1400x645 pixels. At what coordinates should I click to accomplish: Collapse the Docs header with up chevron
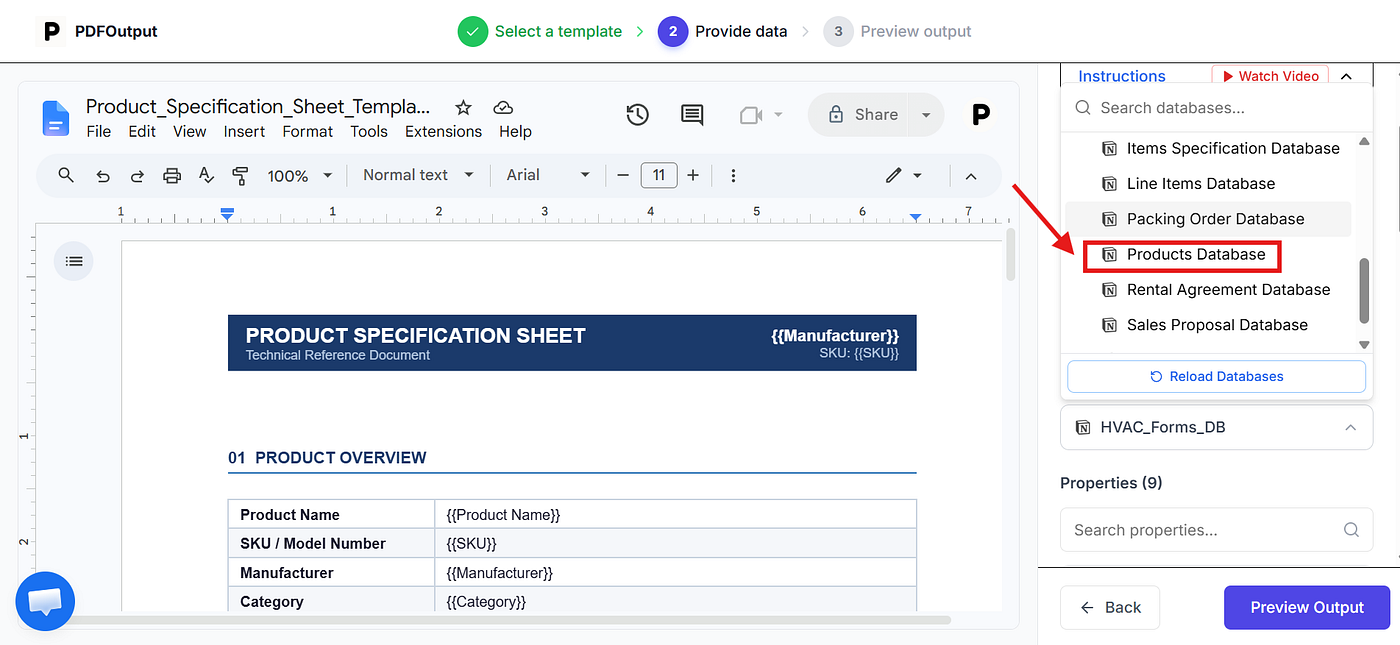970,176
